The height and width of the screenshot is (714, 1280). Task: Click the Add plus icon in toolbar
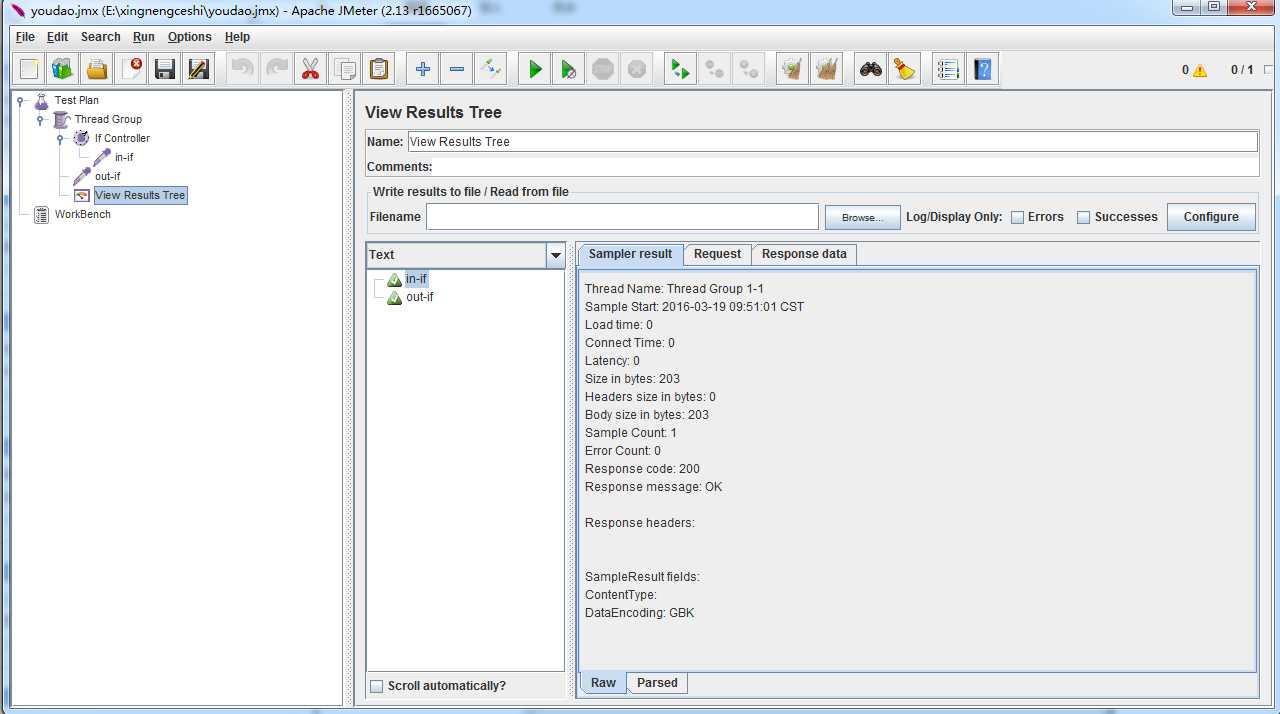coord(422,69)
